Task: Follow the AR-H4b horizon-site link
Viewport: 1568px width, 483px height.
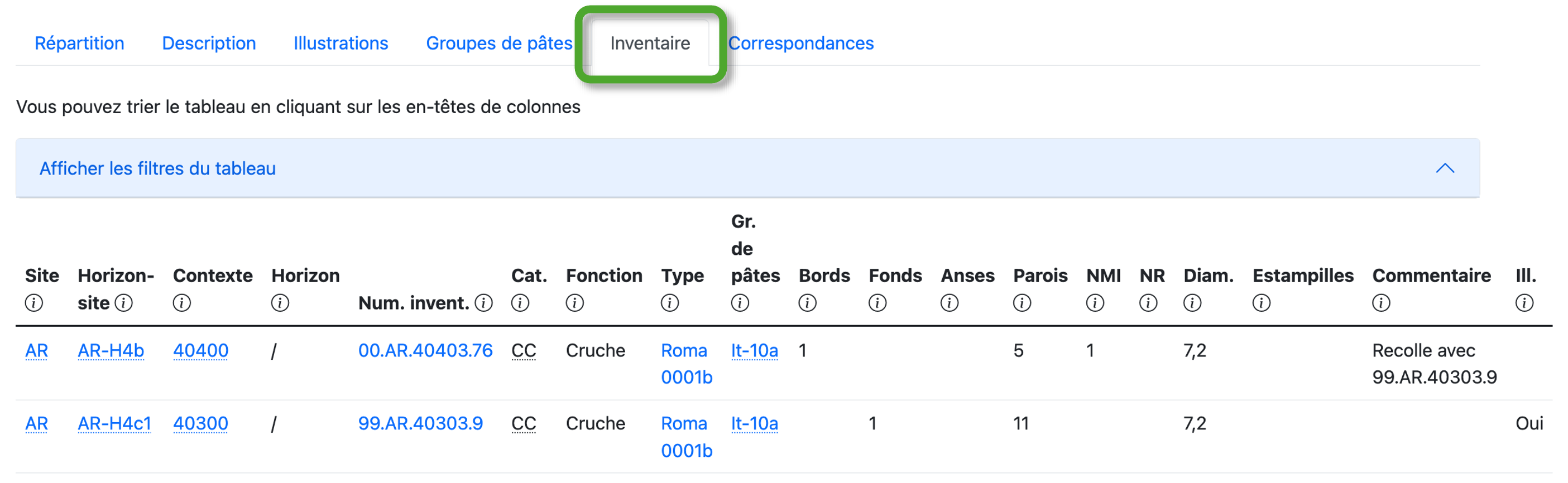Action: tap(111, 350)
